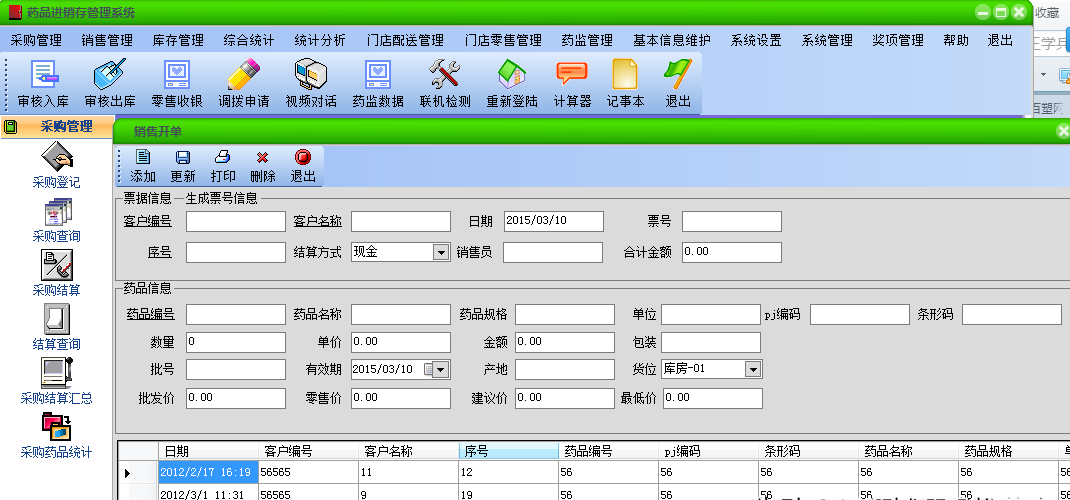Click the underlined 序号 label link
This screenshot has height=500, width=1070.
160,252
